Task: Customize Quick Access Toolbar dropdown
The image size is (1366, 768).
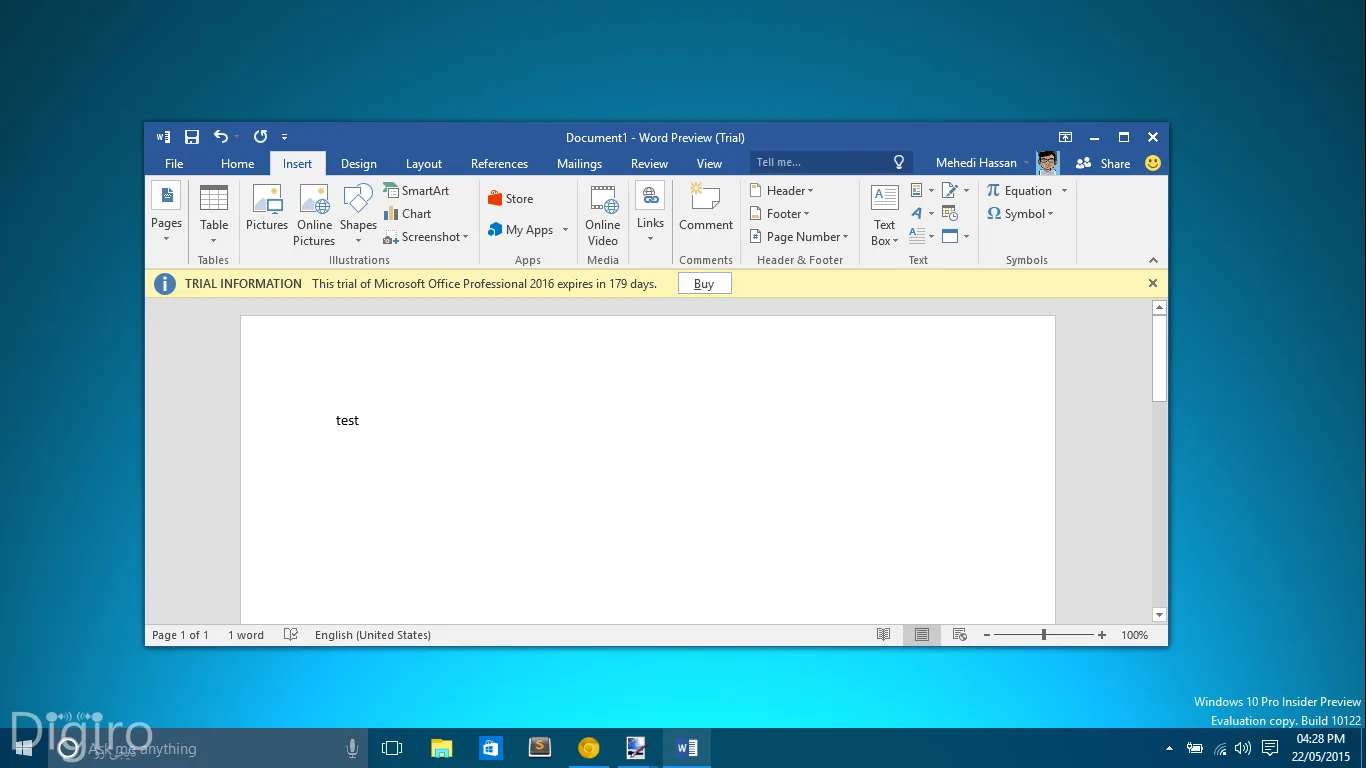Action: coord(285,137)
